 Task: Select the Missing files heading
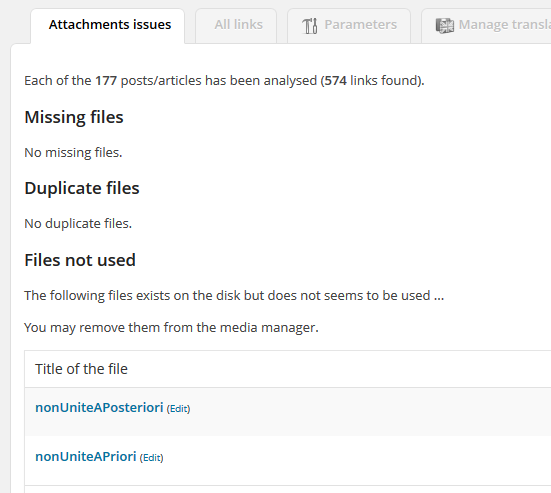click(74, 117)
